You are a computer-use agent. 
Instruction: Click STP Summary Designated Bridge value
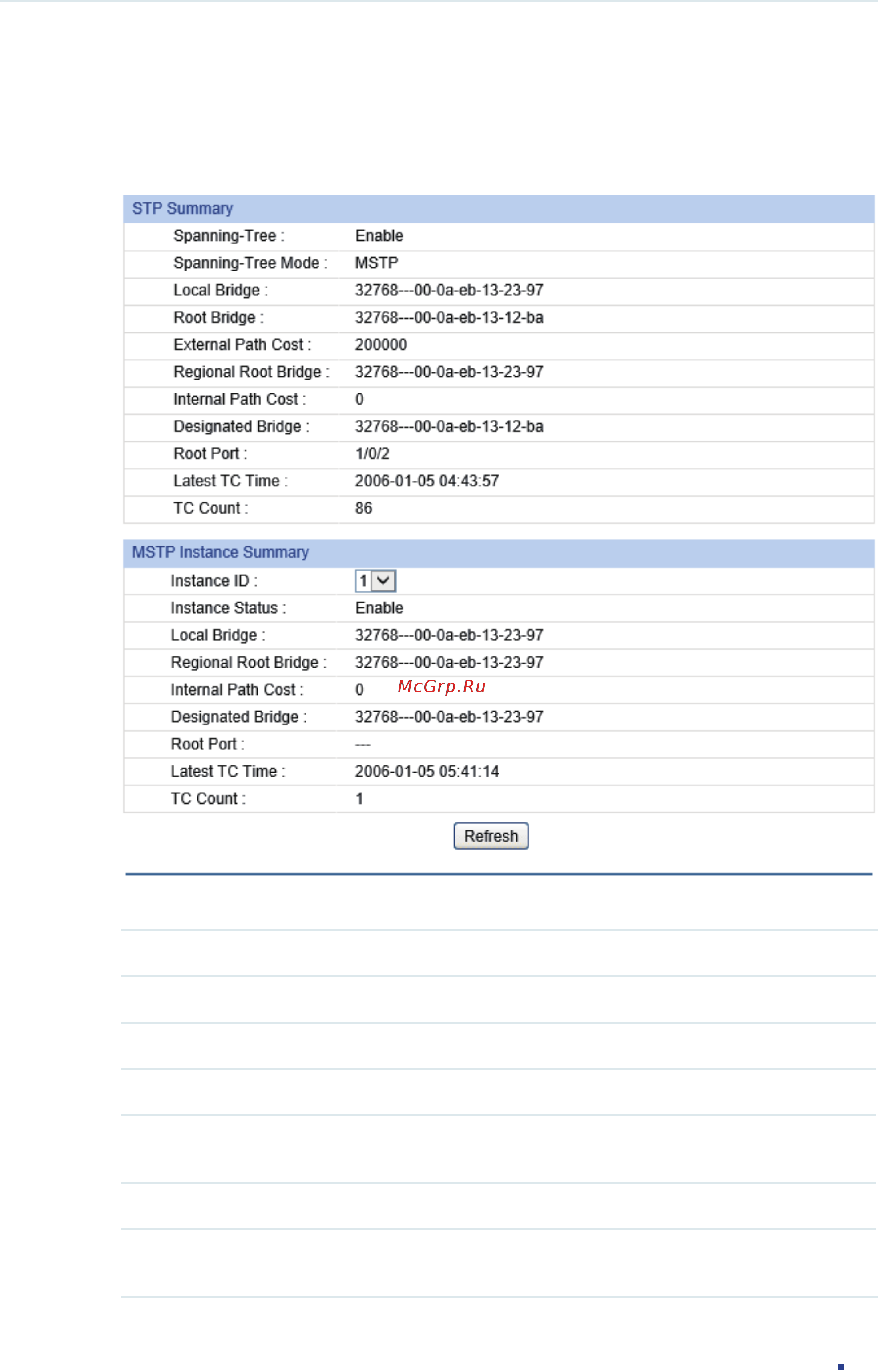click(x=449, y=427)
